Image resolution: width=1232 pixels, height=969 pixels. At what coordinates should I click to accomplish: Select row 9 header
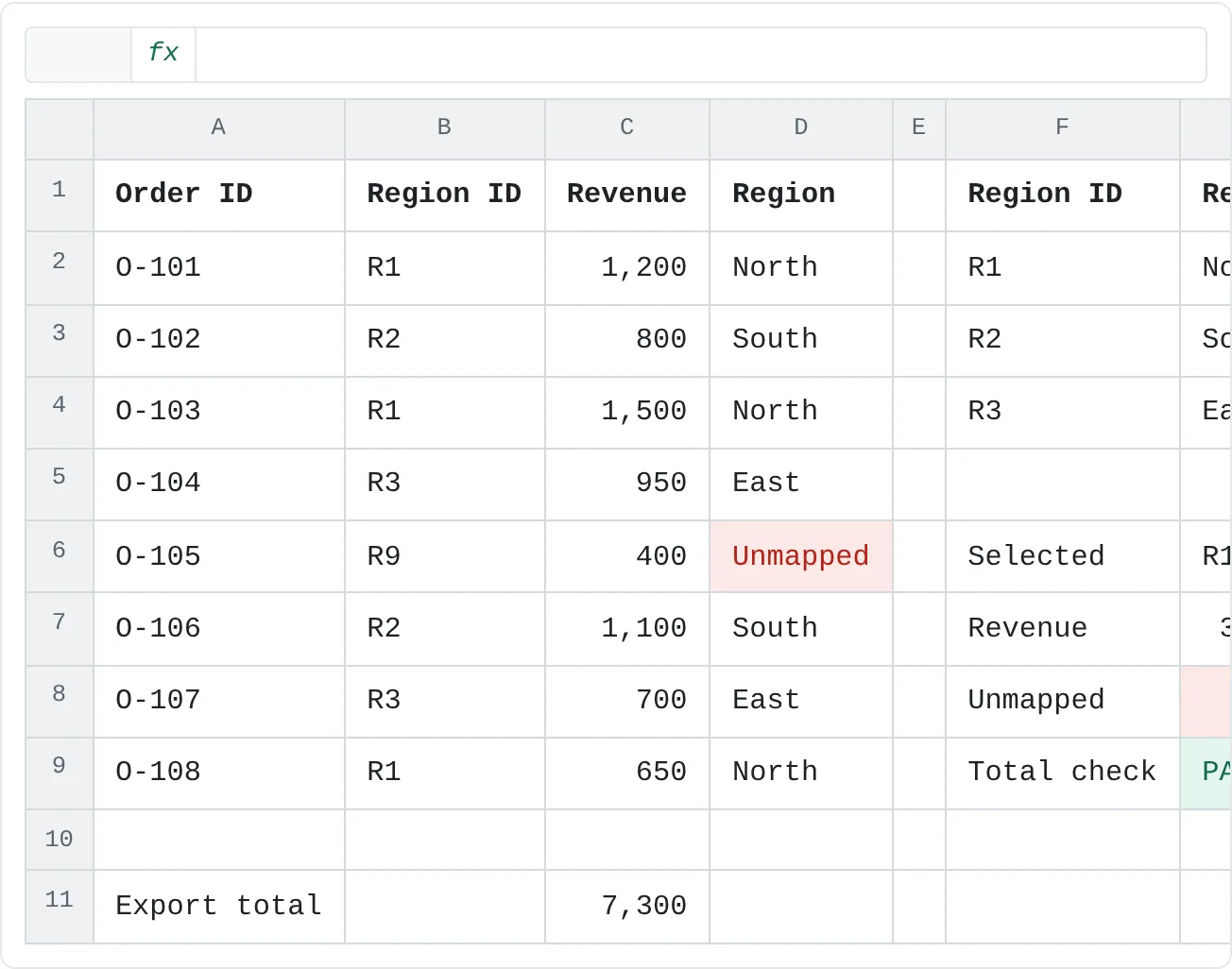tap(60, 773)
